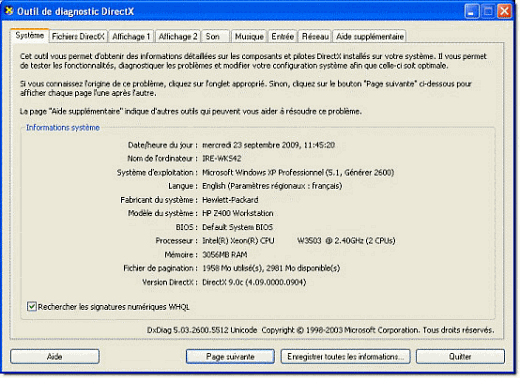Click the 'Fichier de pagination :' label
Image resolution: width=520 pixels, height=378 pixels.
(160, 268)
